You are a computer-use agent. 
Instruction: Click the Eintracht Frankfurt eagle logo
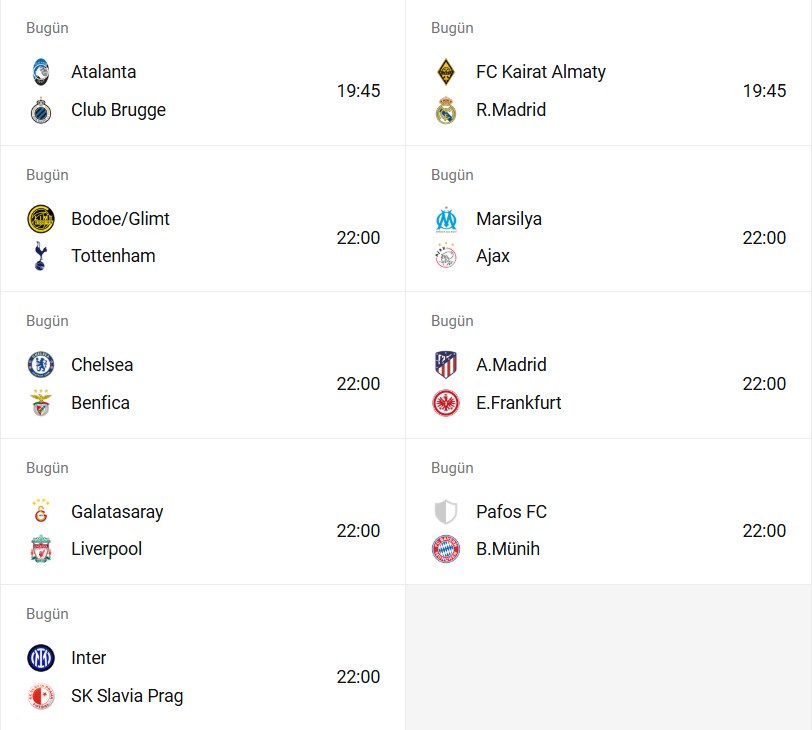[446, 403]
